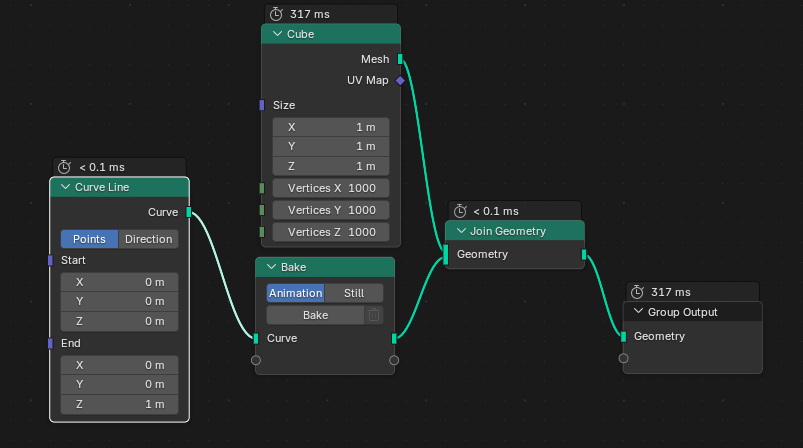Screen dimensions: 803x448
Task: Click the UV Map diamond output socket
Action: pos(400,80)
